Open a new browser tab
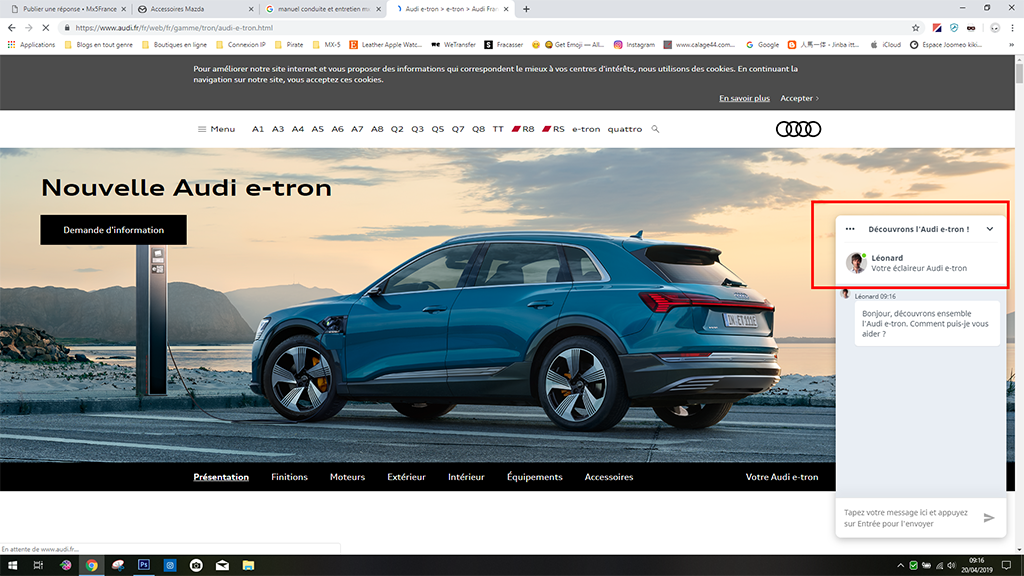 (x=526, y=9)
